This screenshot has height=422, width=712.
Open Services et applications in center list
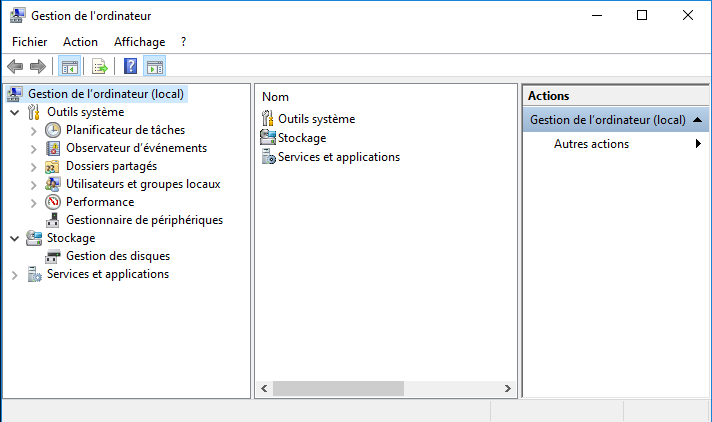tap(339, 157)
